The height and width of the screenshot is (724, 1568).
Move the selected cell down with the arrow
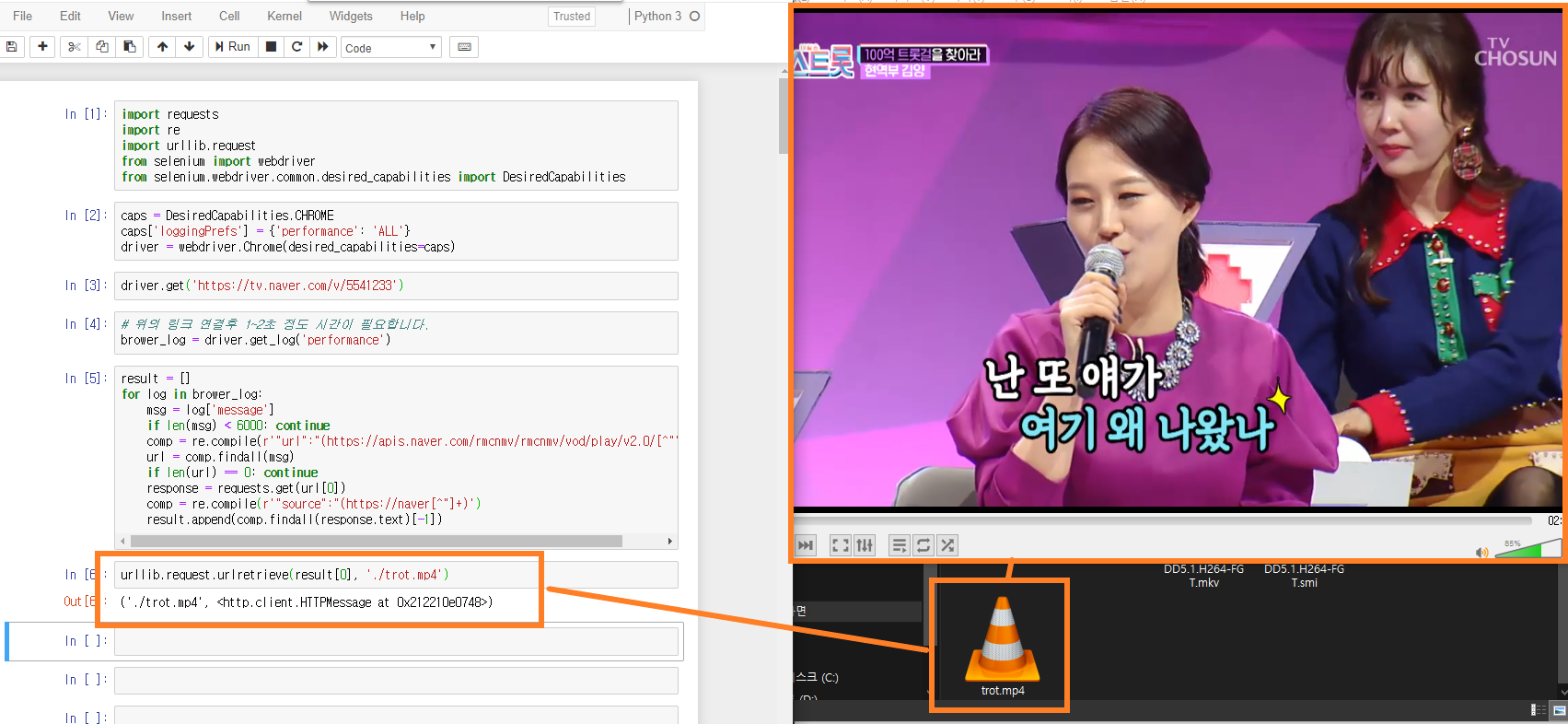(190, 47)
